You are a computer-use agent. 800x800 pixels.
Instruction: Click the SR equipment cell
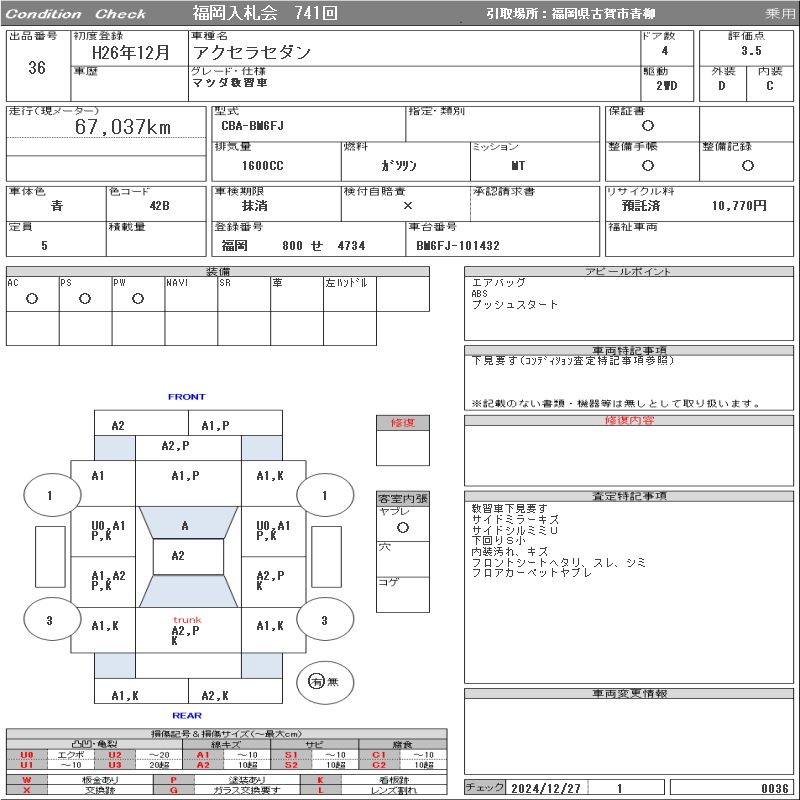coord(244,294)
